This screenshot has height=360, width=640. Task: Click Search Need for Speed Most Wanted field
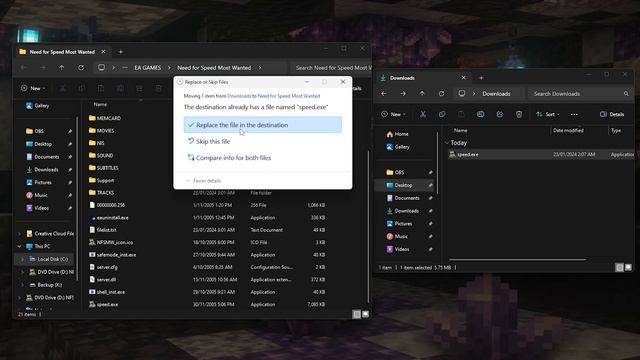[331, 68]
